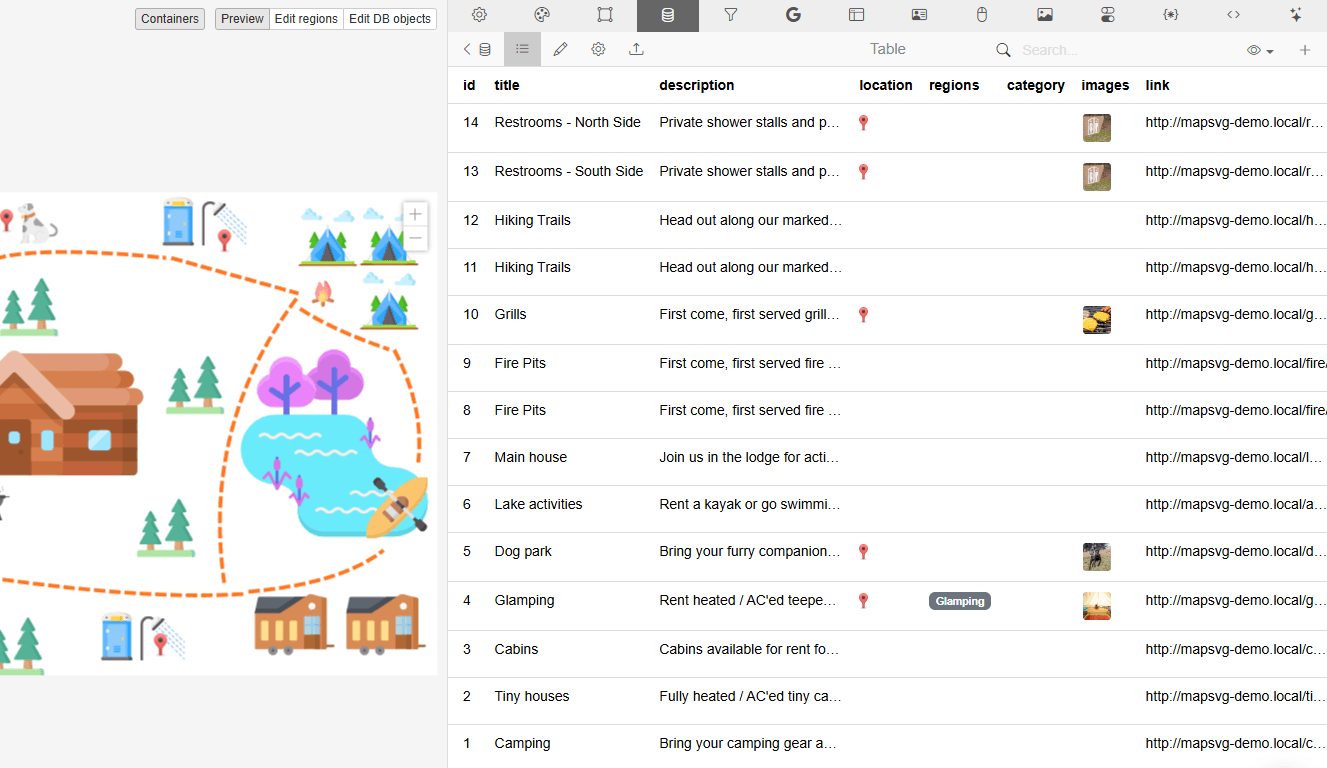Open the Google API settings tab
The width and height of the screenshot is (1327, 768).
tap(793, 15)
